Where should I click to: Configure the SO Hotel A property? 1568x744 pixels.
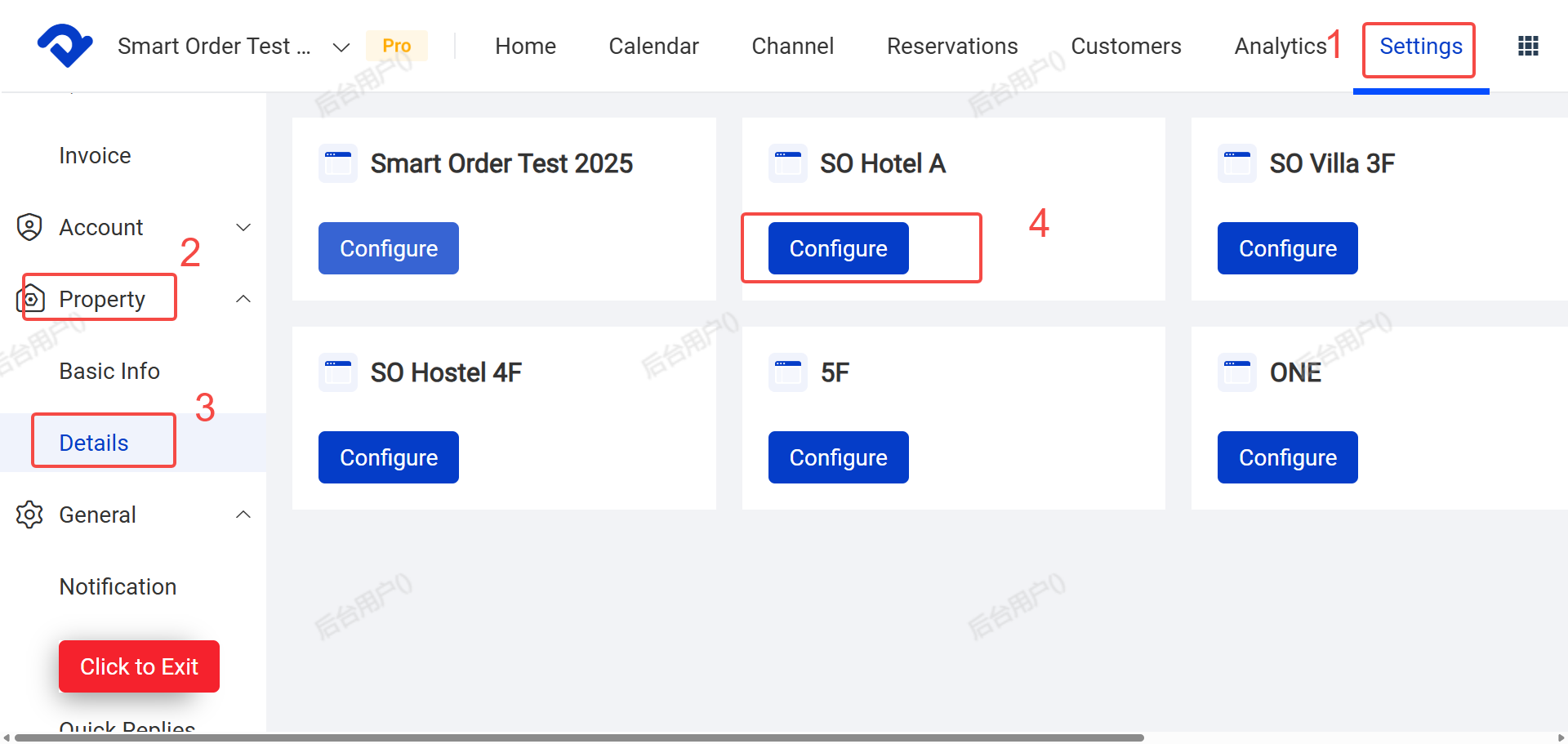pyautogui.click(x=838, y=248)
